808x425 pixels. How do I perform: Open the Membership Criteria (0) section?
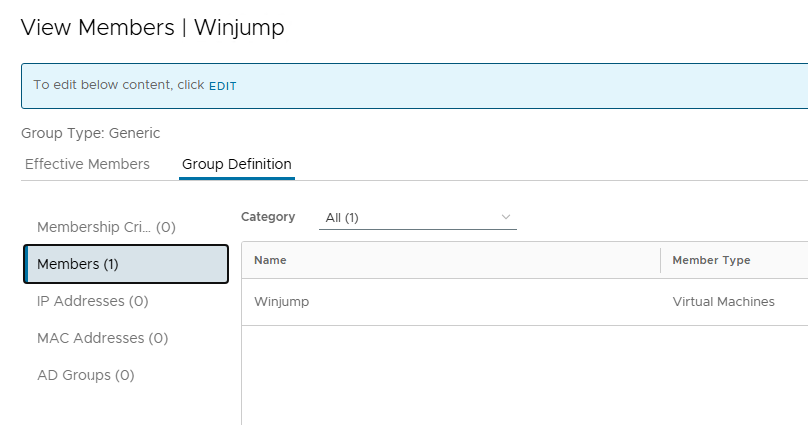point(106,227)
